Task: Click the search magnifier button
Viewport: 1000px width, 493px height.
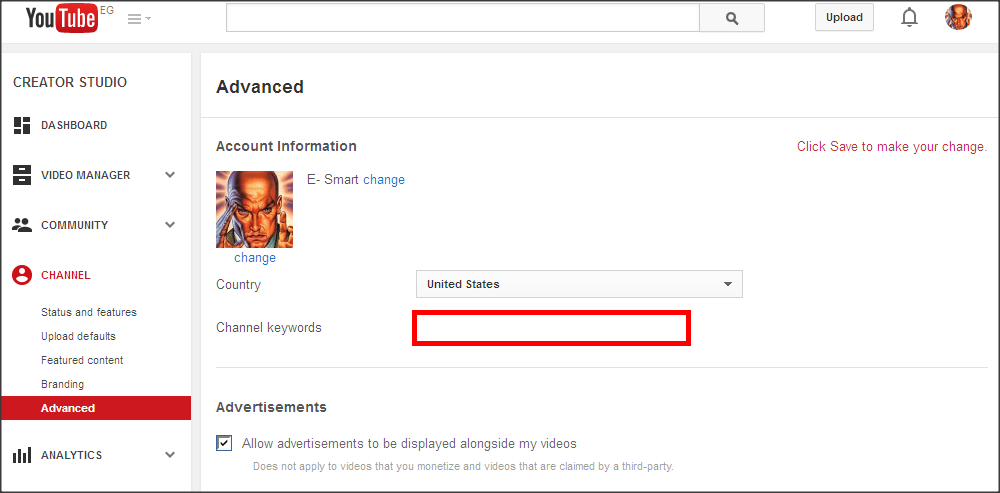Action: coord(732,18)
